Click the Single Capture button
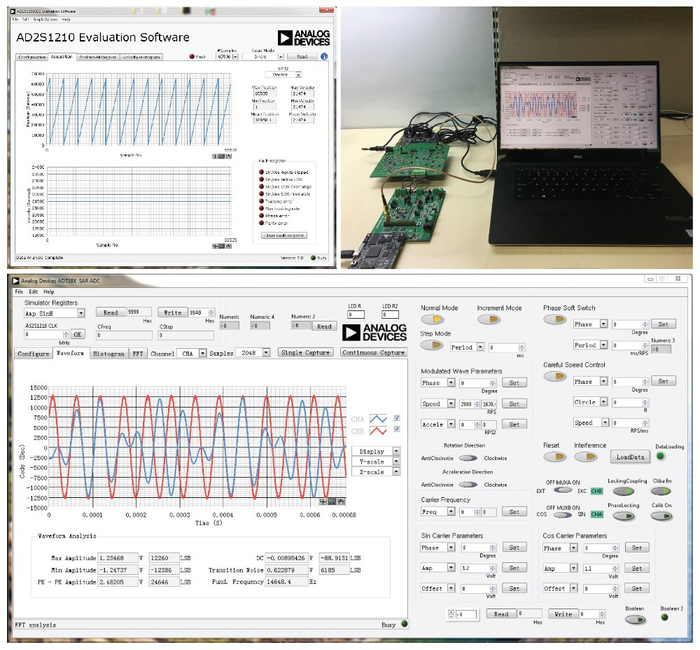This screenshot has width=700, height=650. pos(306,353)
